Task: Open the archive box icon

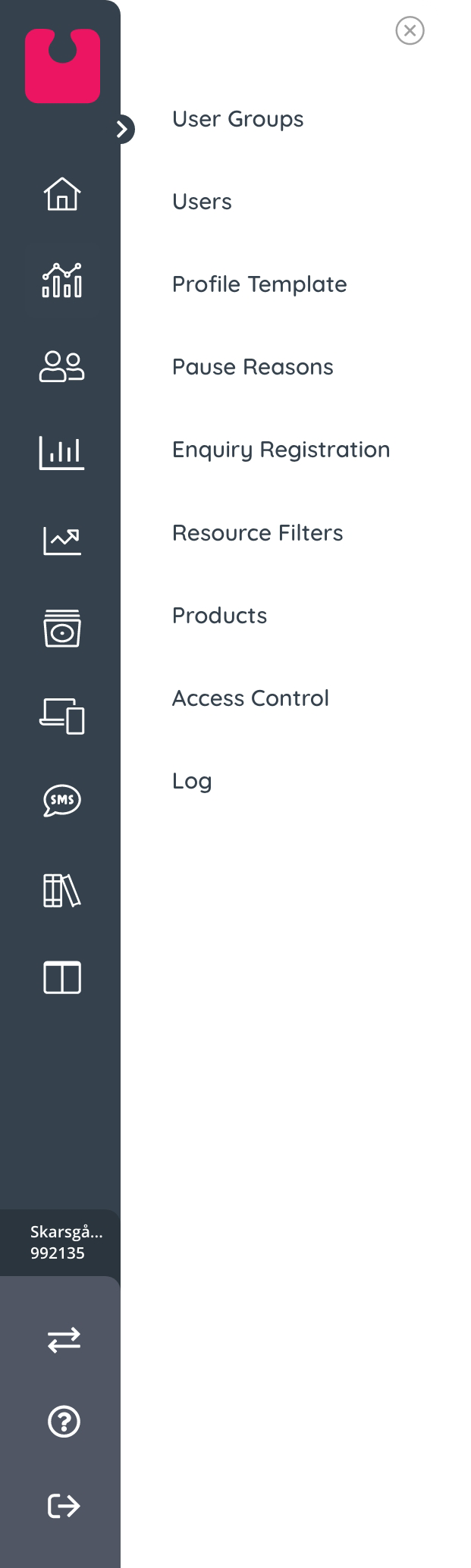Action: pos(62,628)
